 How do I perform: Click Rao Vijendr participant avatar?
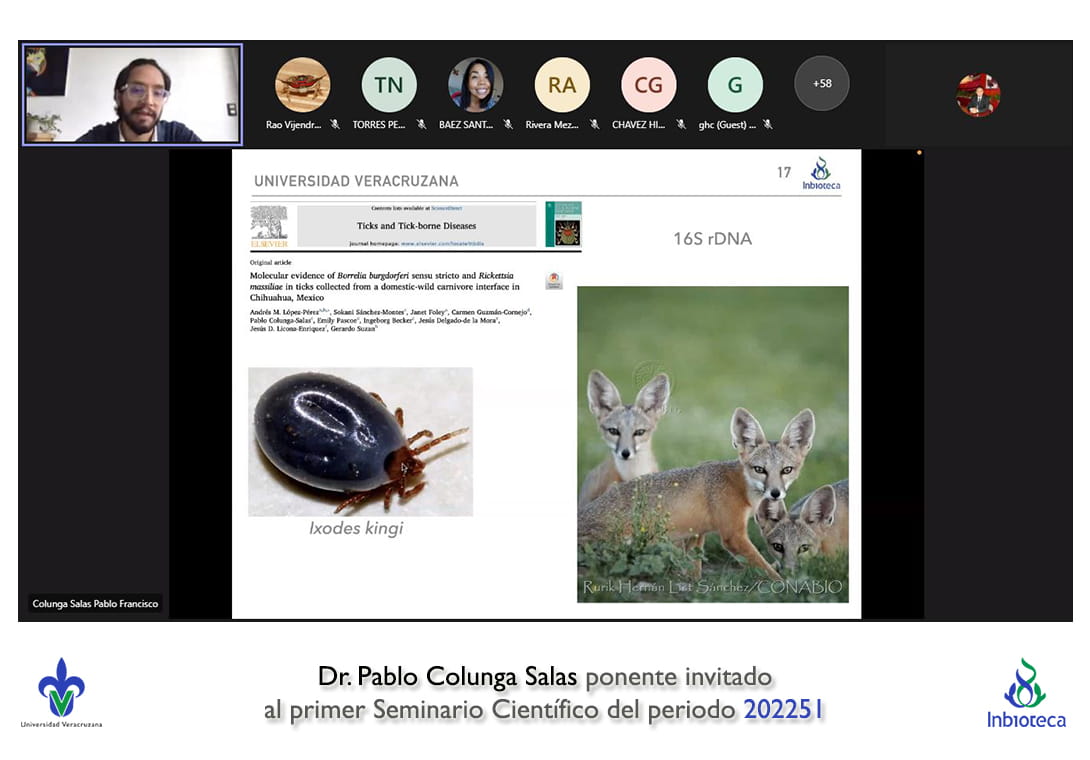click(x=302, y=84)
